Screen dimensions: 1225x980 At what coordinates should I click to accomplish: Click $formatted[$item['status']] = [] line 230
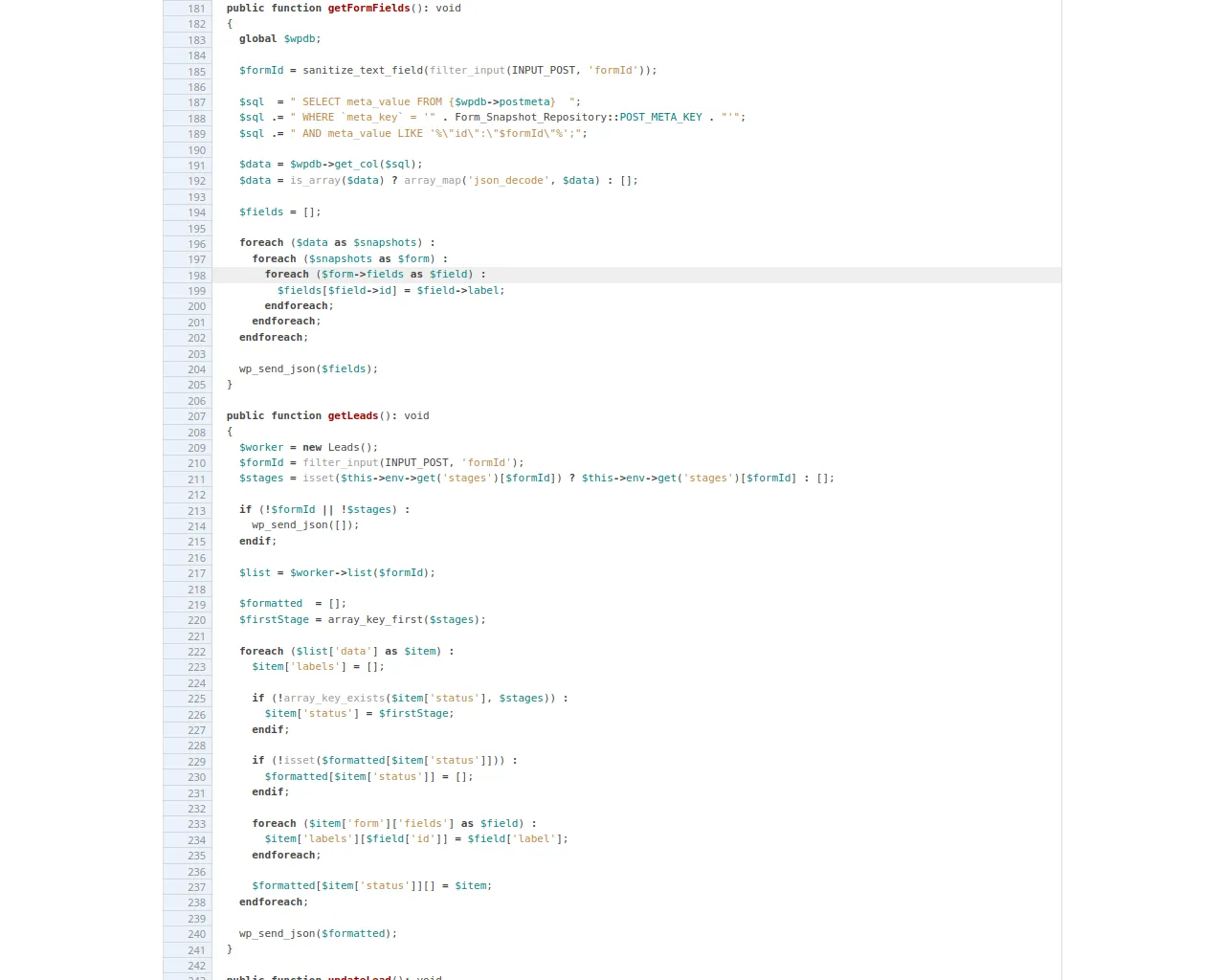click(368, 776)
